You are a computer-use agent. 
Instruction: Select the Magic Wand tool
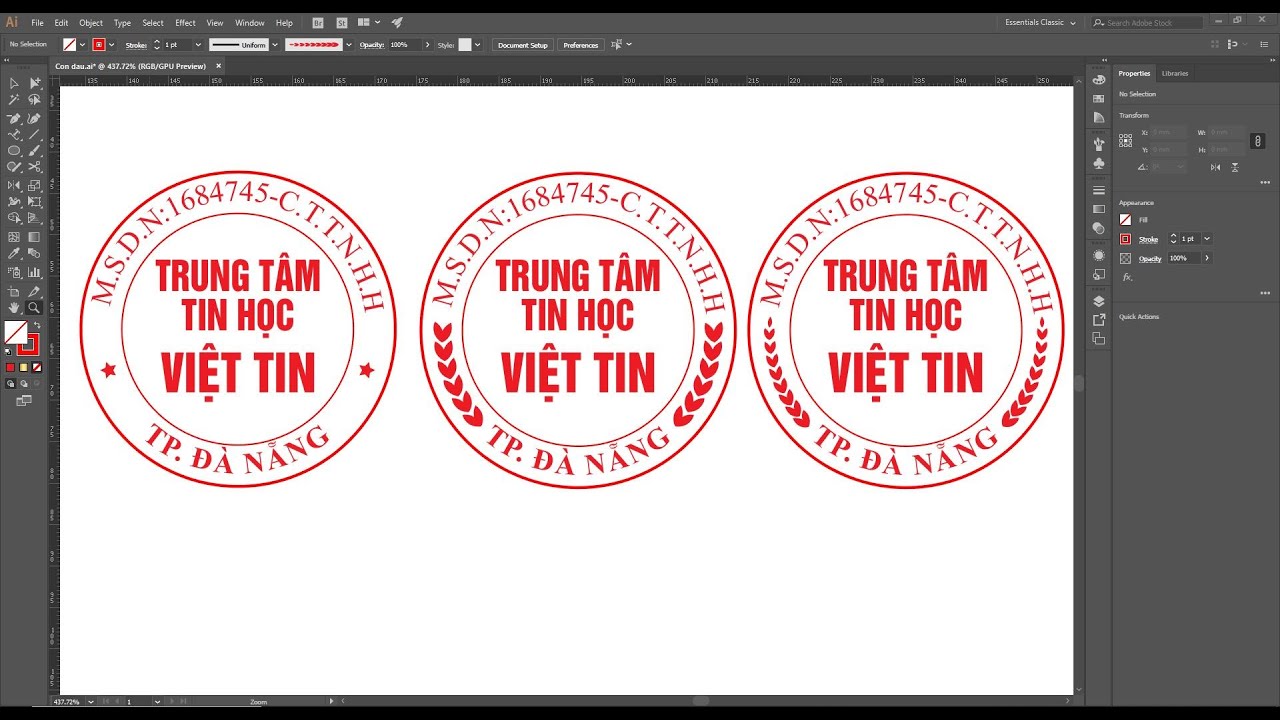coord(14,100)
